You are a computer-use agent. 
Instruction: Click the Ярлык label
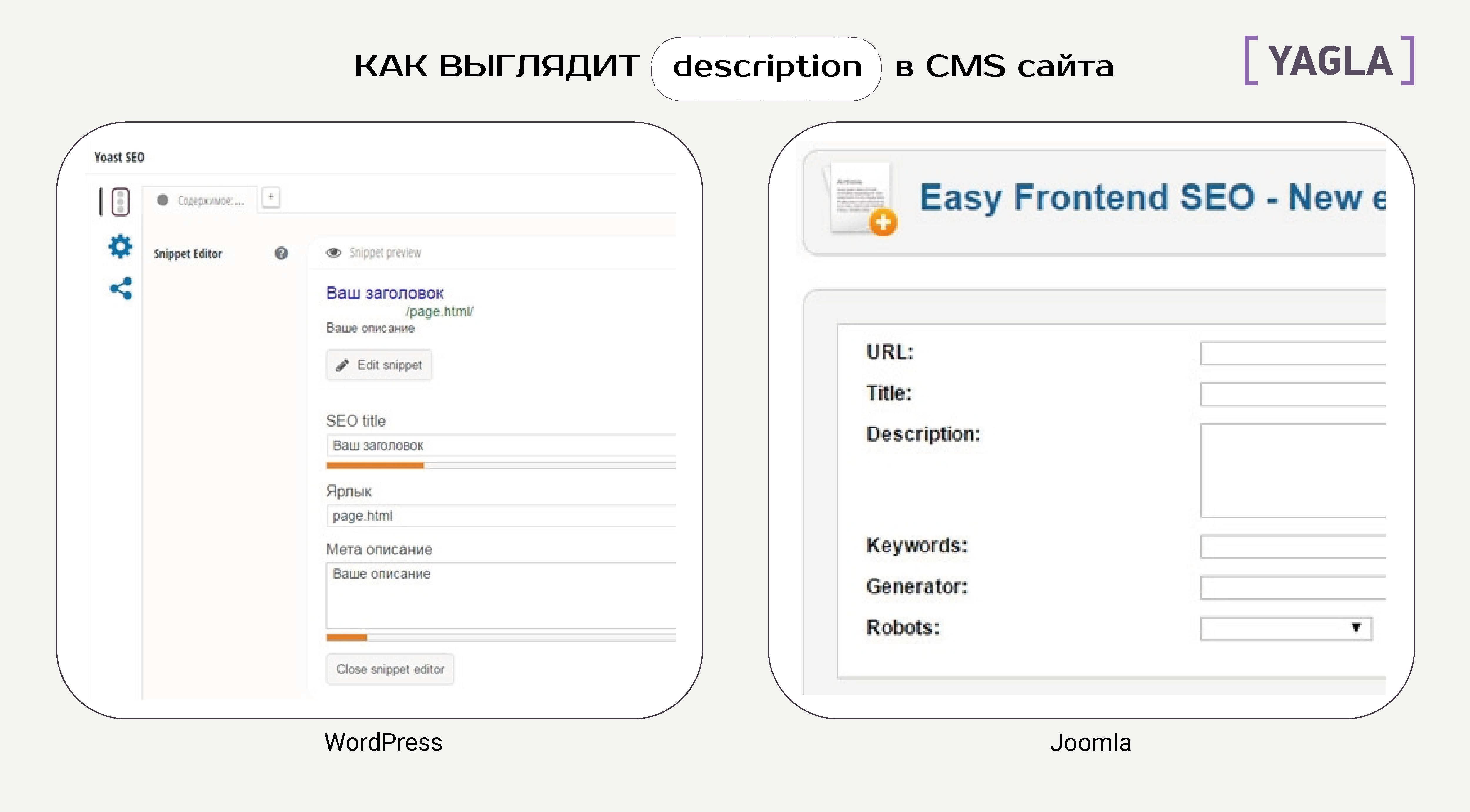(x=349, y=491)
